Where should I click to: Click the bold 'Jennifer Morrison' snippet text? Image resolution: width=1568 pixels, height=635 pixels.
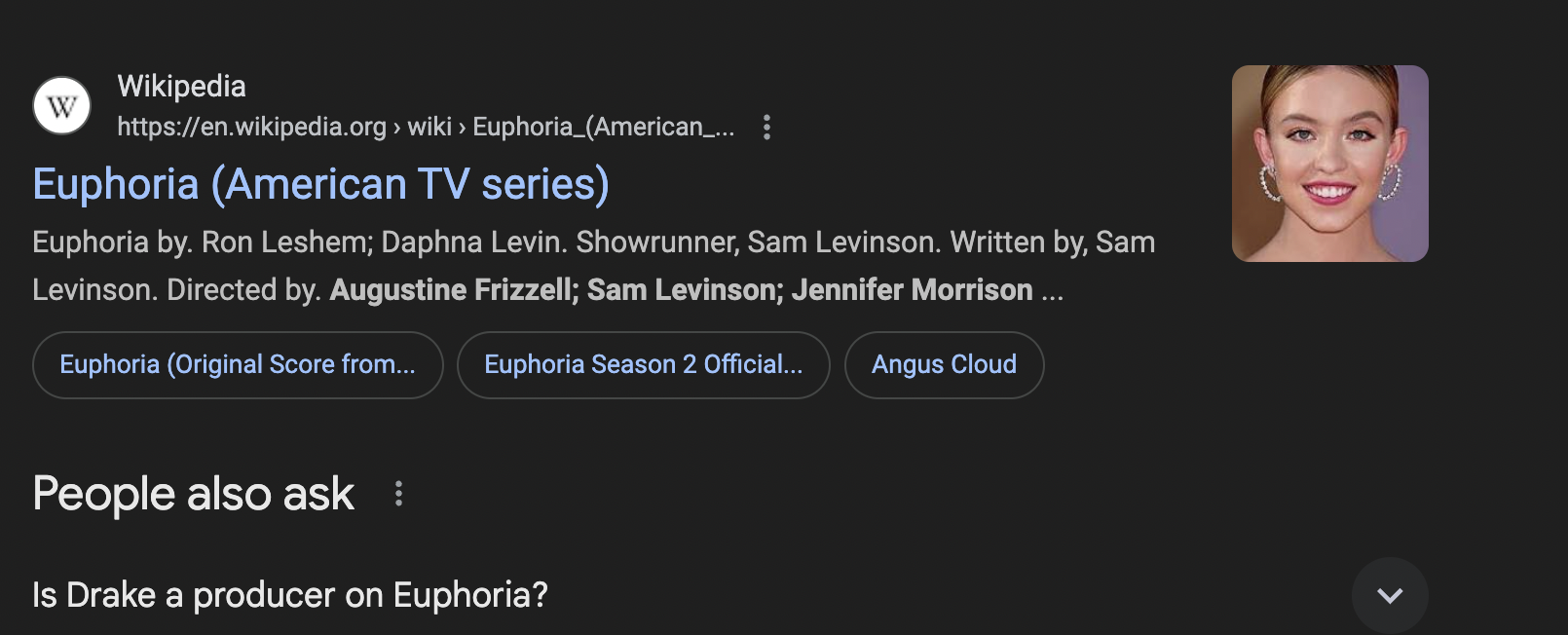[913, 290]
